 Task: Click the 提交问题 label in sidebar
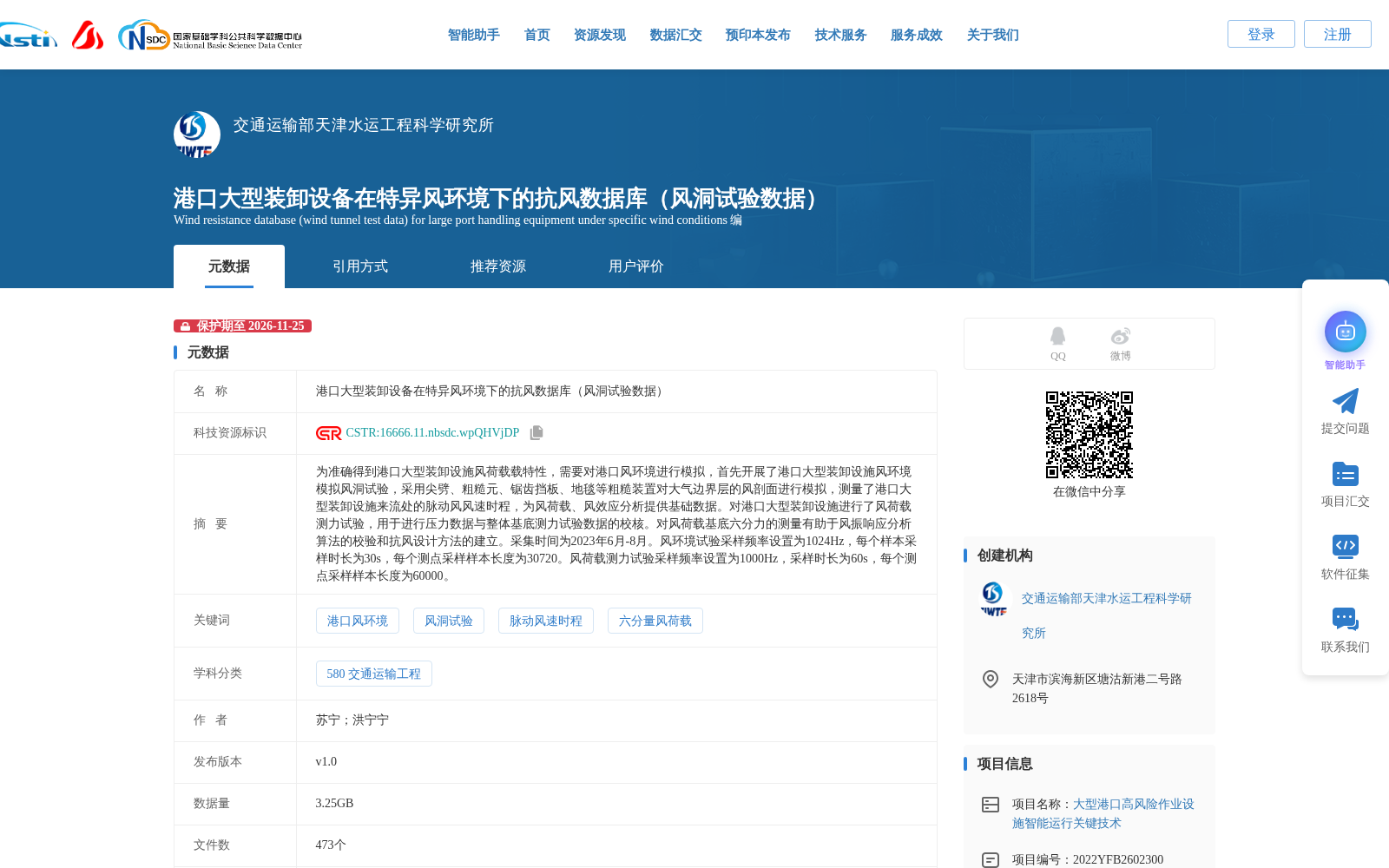pyautogui.click(x=1345, y=429)
